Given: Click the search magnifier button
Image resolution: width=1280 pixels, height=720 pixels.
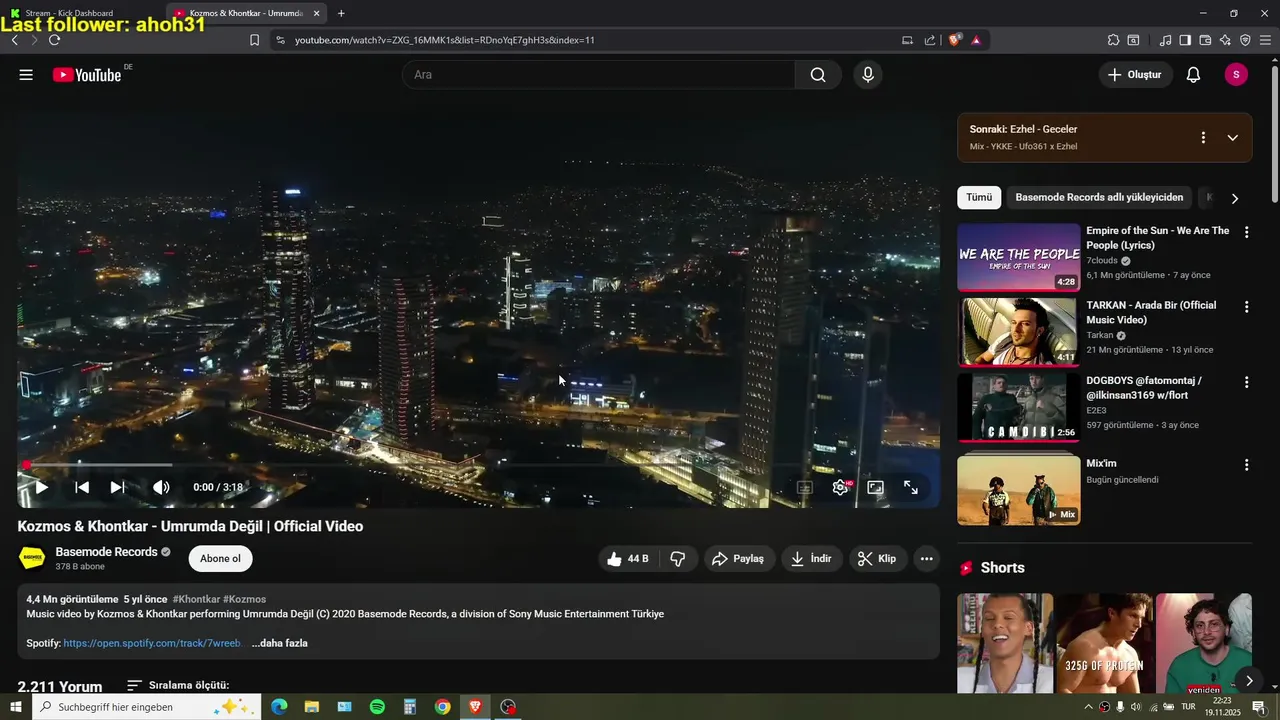Looking at the screenshot, I should coord(818,75).
